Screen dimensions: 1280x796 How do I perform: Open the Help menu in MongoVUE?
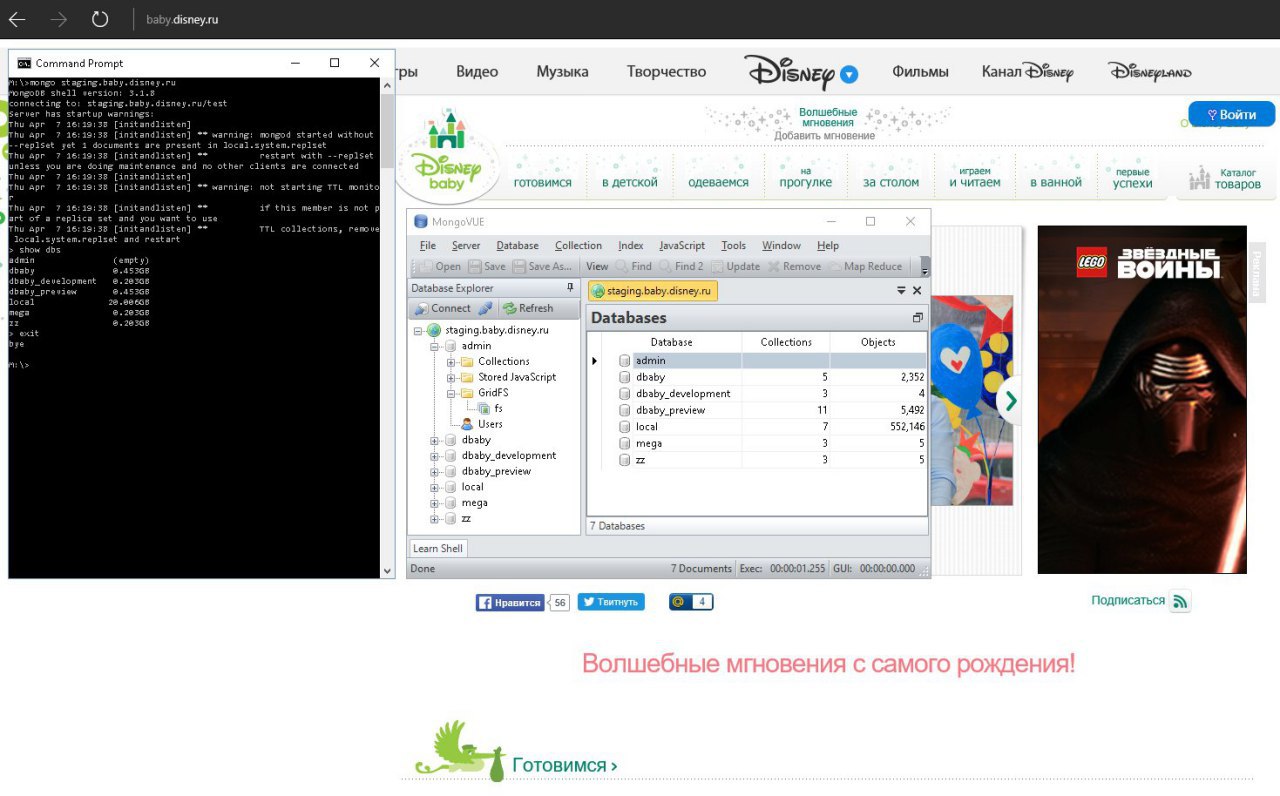click(x=828, y=246)
